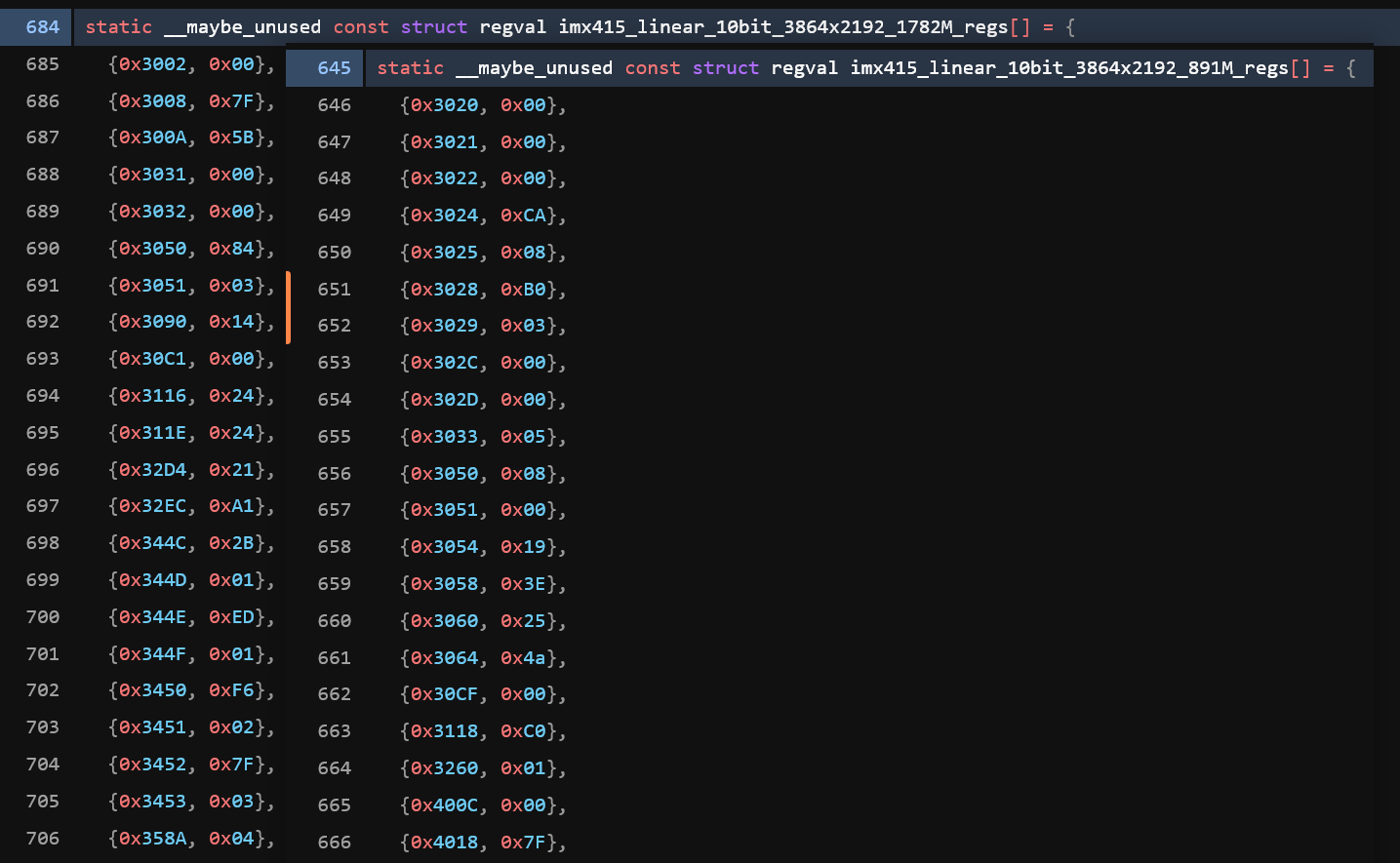Select line number 666 in the gutter
The height and width of the screenshot is (863, 1400).
pyautogui.click(x=334, y=843)
